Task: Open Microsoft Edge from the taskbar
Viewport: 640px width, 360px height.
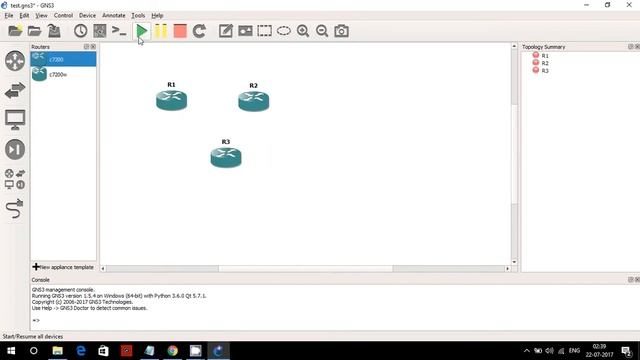Action: pyautogui.click(x=81, y=351)
